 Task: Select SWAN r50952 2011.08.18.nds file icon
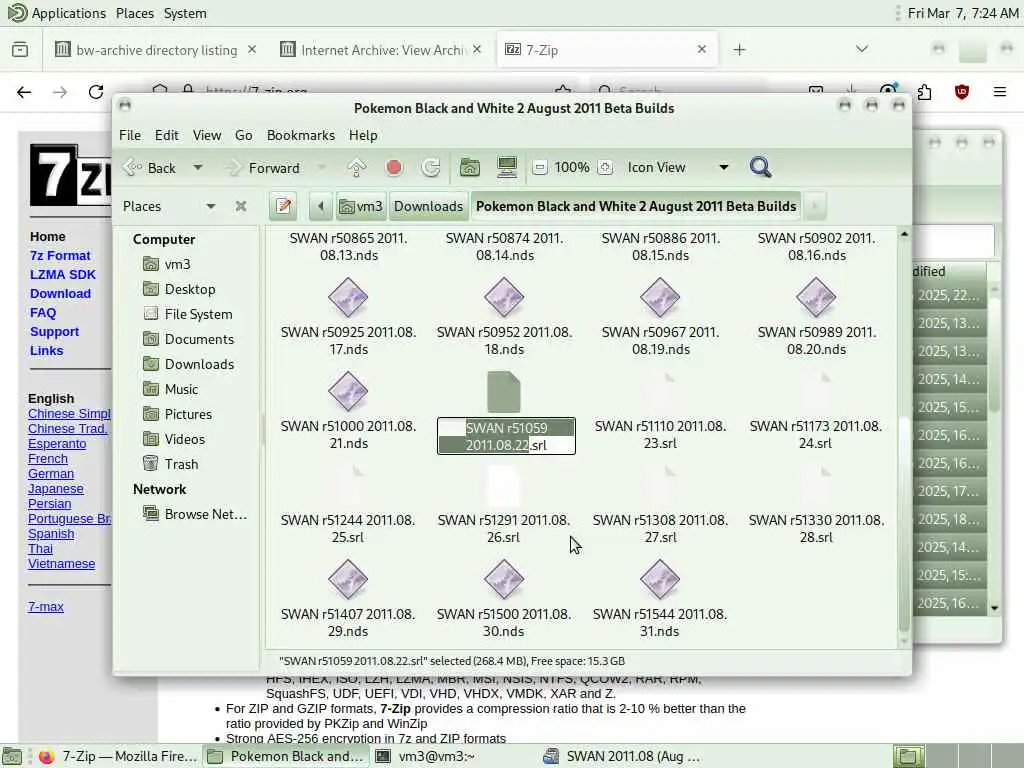(x=504, y=297)
